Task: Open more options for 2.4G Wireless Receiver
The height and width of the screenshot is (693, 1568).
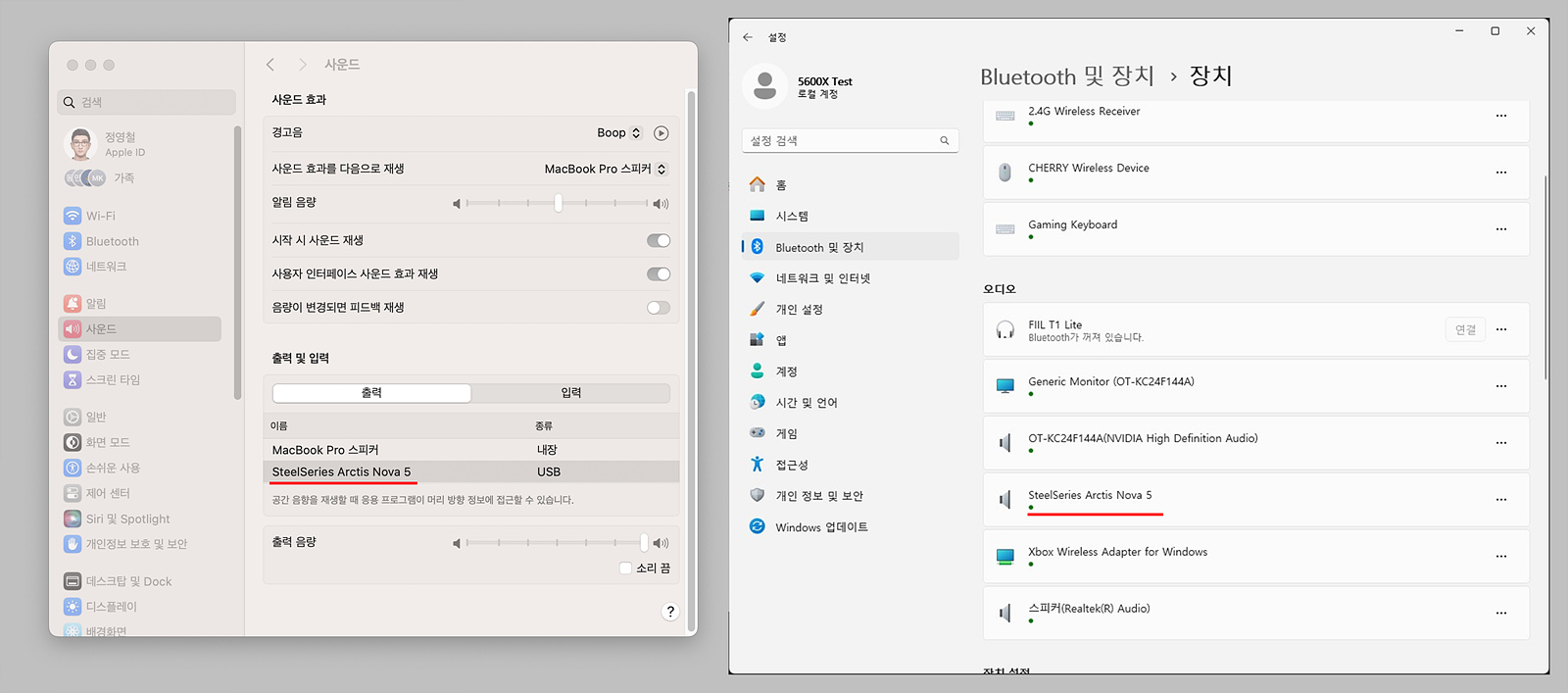Action: [1501, 116]
